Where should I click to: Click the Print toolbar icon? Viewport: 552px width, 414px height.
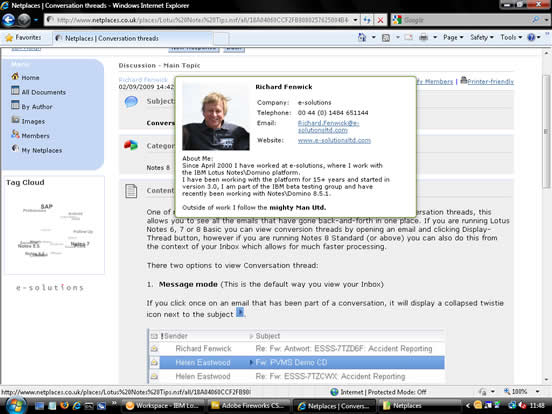coord(424,37)
